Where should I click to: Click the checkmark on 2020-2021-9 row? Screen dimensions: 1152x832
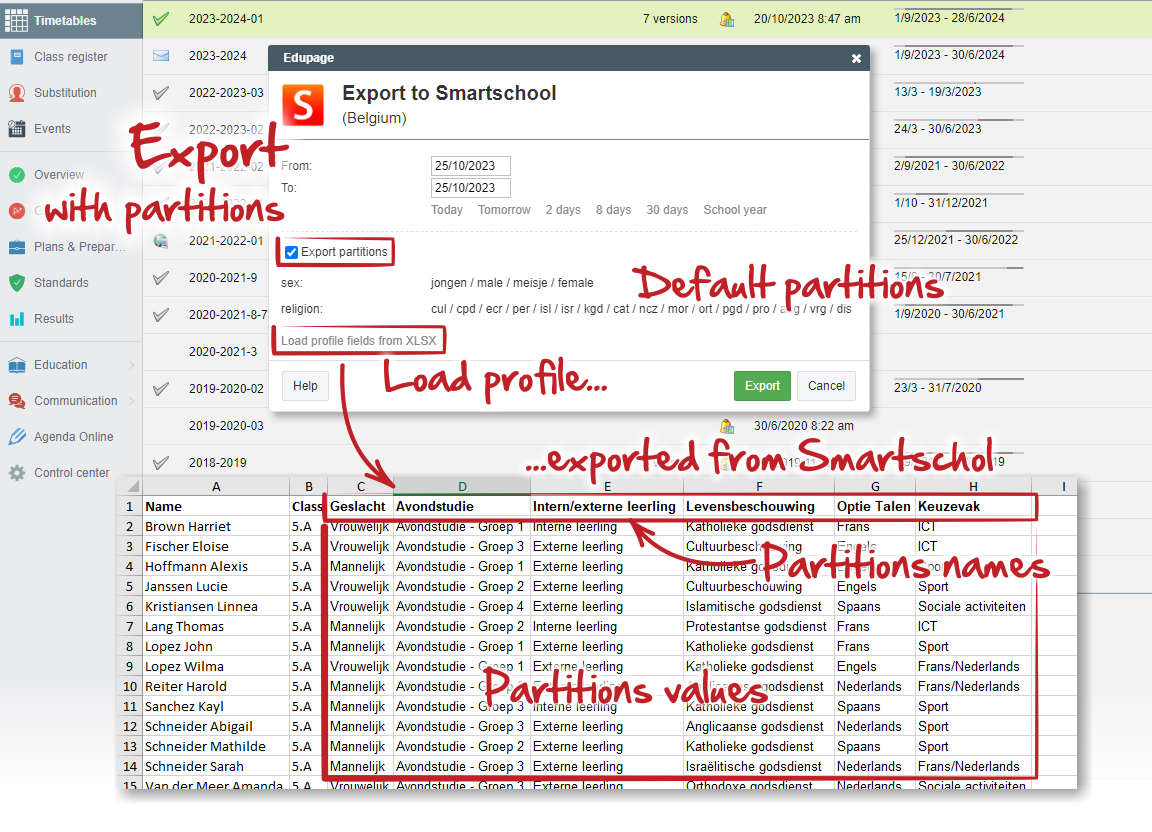[161, 278]
